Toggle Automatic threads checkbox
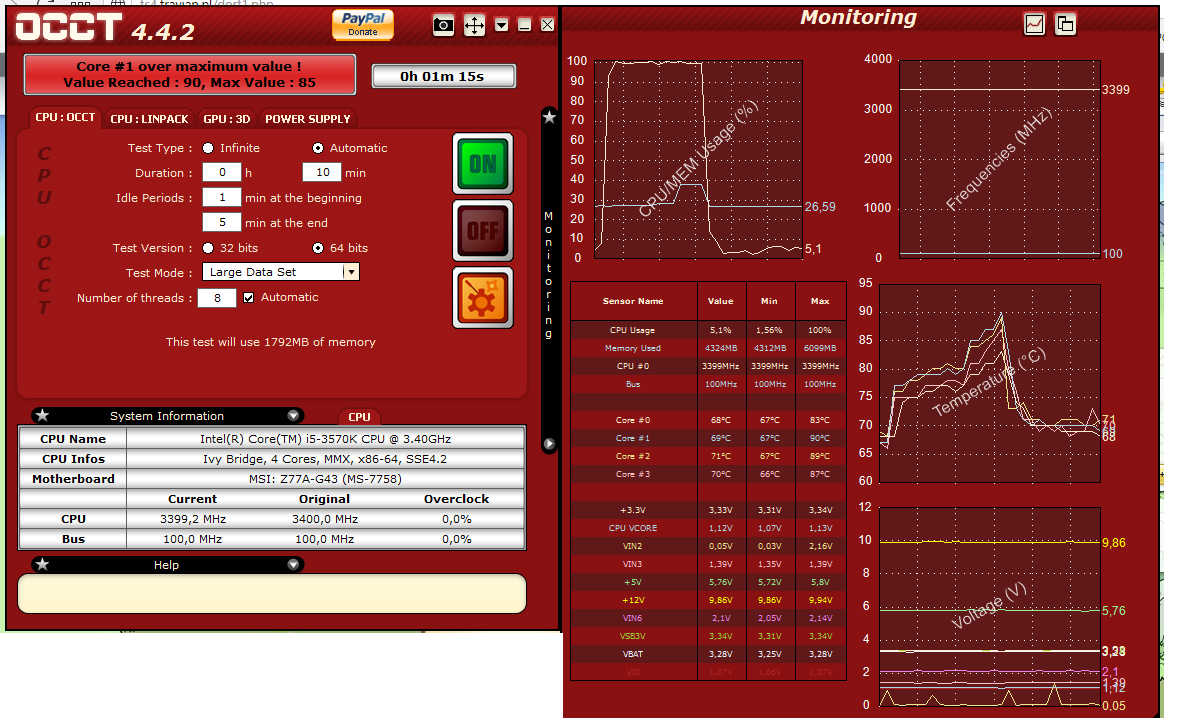The image size is (1179, 719). [248, 298]
